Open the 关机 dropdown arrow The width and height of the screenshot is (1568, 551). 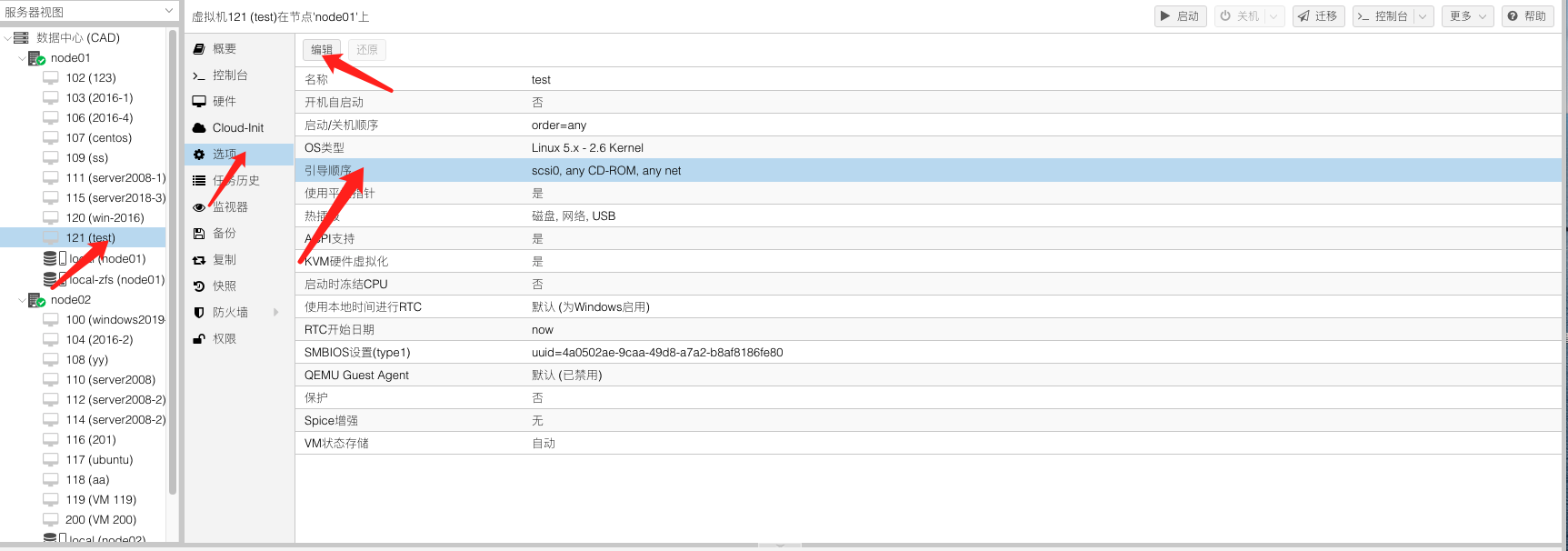coord(1274,16)
